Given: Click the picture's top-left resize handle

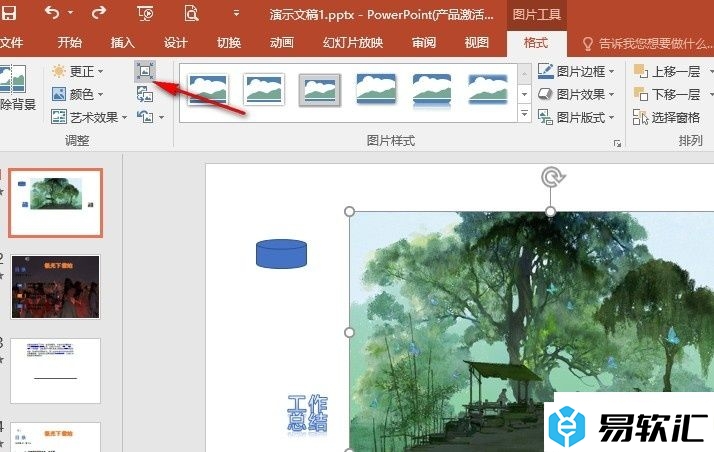Looking at the screenshot, I should pyautogui.click(x=349, y=211).
